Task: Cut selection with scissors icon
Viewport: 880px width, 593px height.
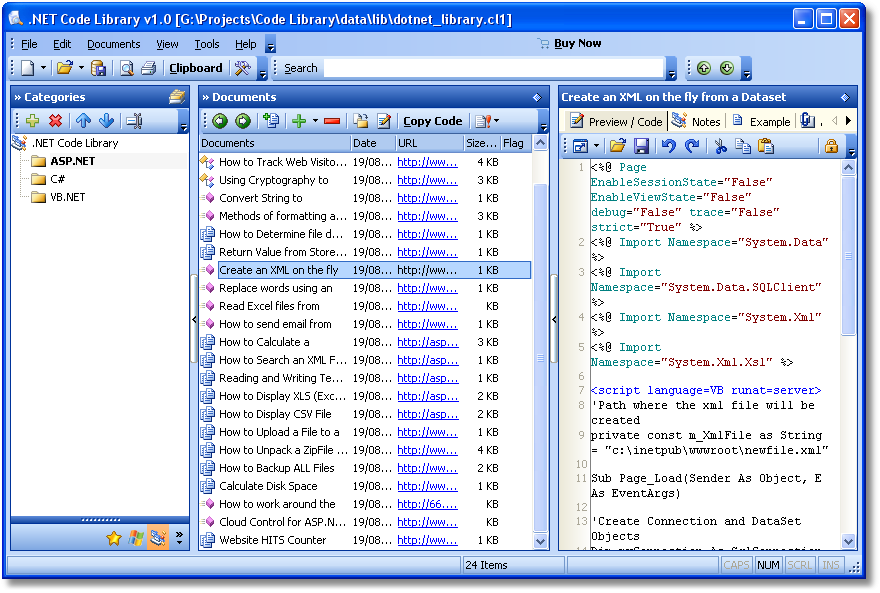Action: [x=720, y=146]
